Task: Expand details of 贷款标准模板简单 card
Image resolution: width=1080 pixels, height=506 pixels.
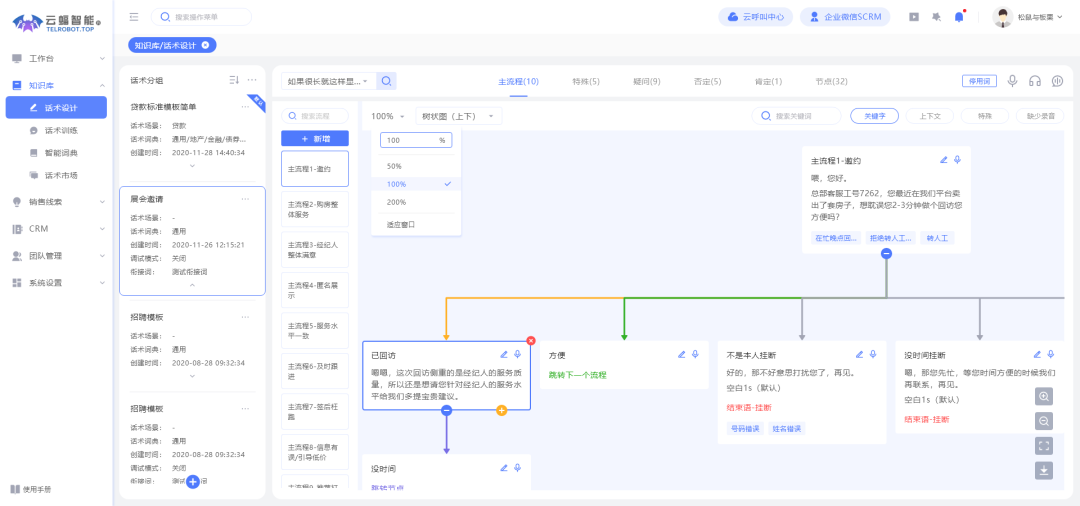Action: [192, 166]
